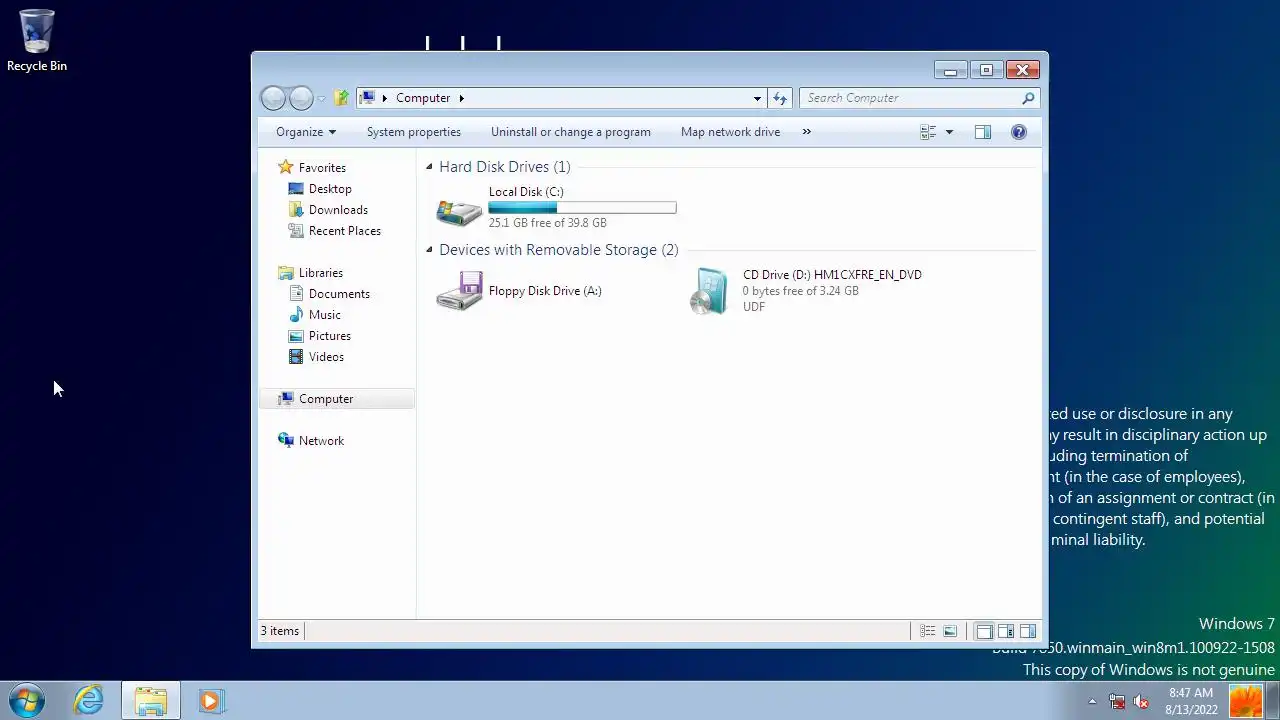1280x720 pixels.
Task: Click the network status tray icon
Action: pyautogui.click(x=1117, y=702)
